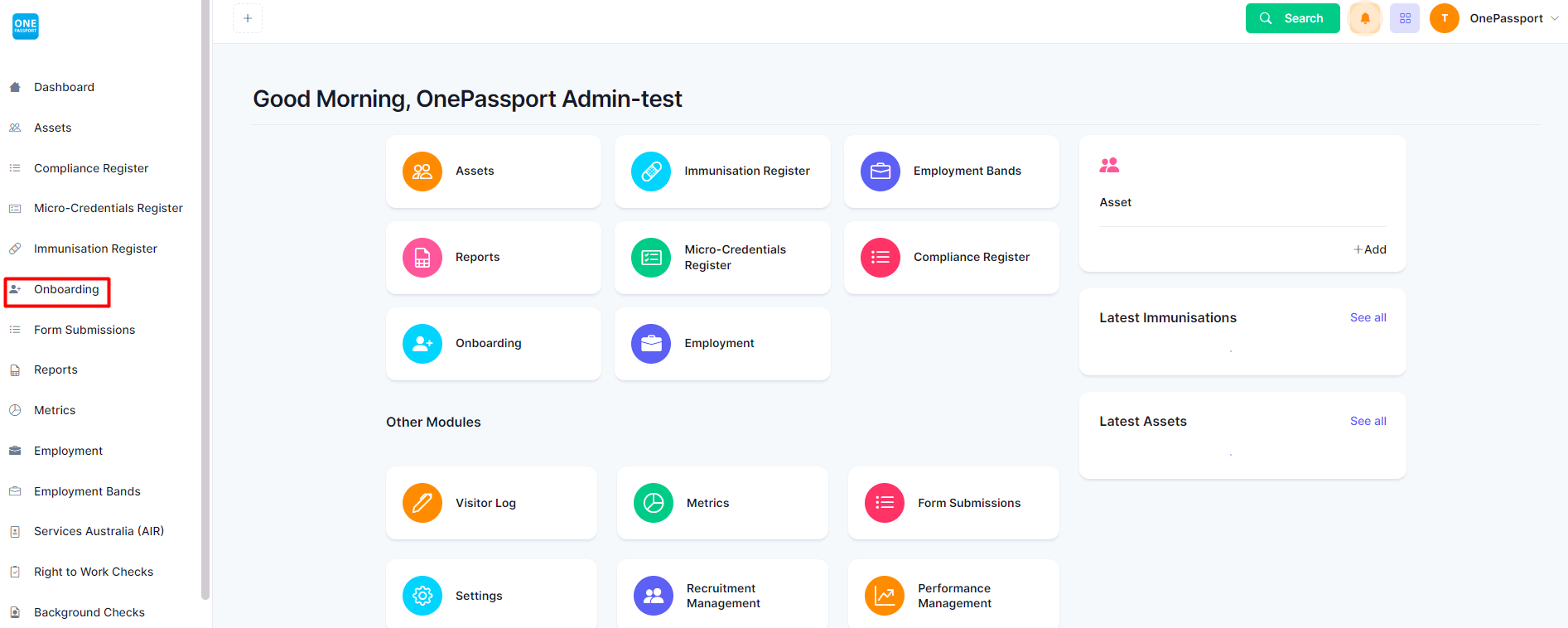Viewport: 1568px width, 628px height.
Task: Click the Settings gear card icon
Action: [422, 596]
